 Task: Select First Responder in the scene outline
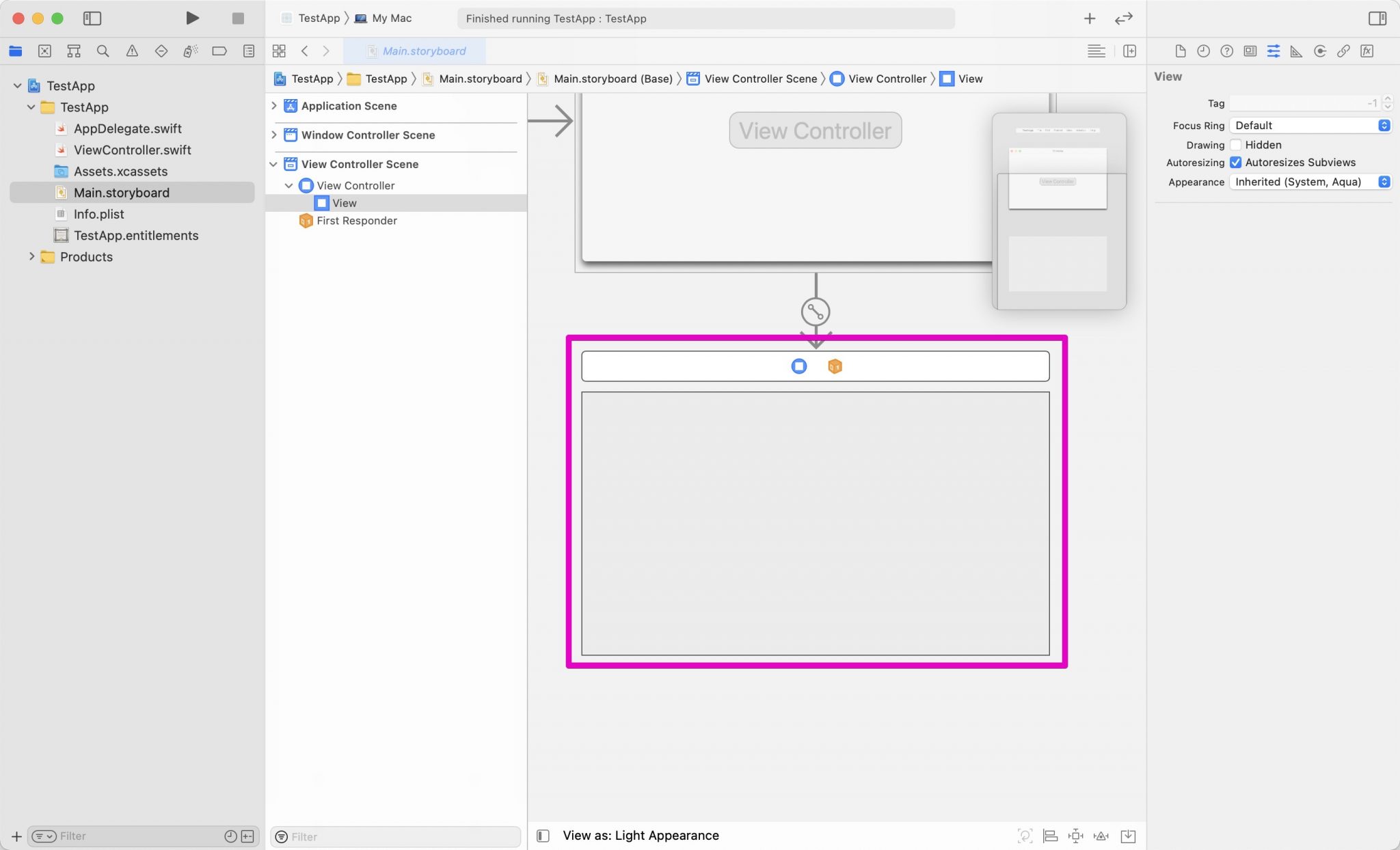[x=357, y=221]
